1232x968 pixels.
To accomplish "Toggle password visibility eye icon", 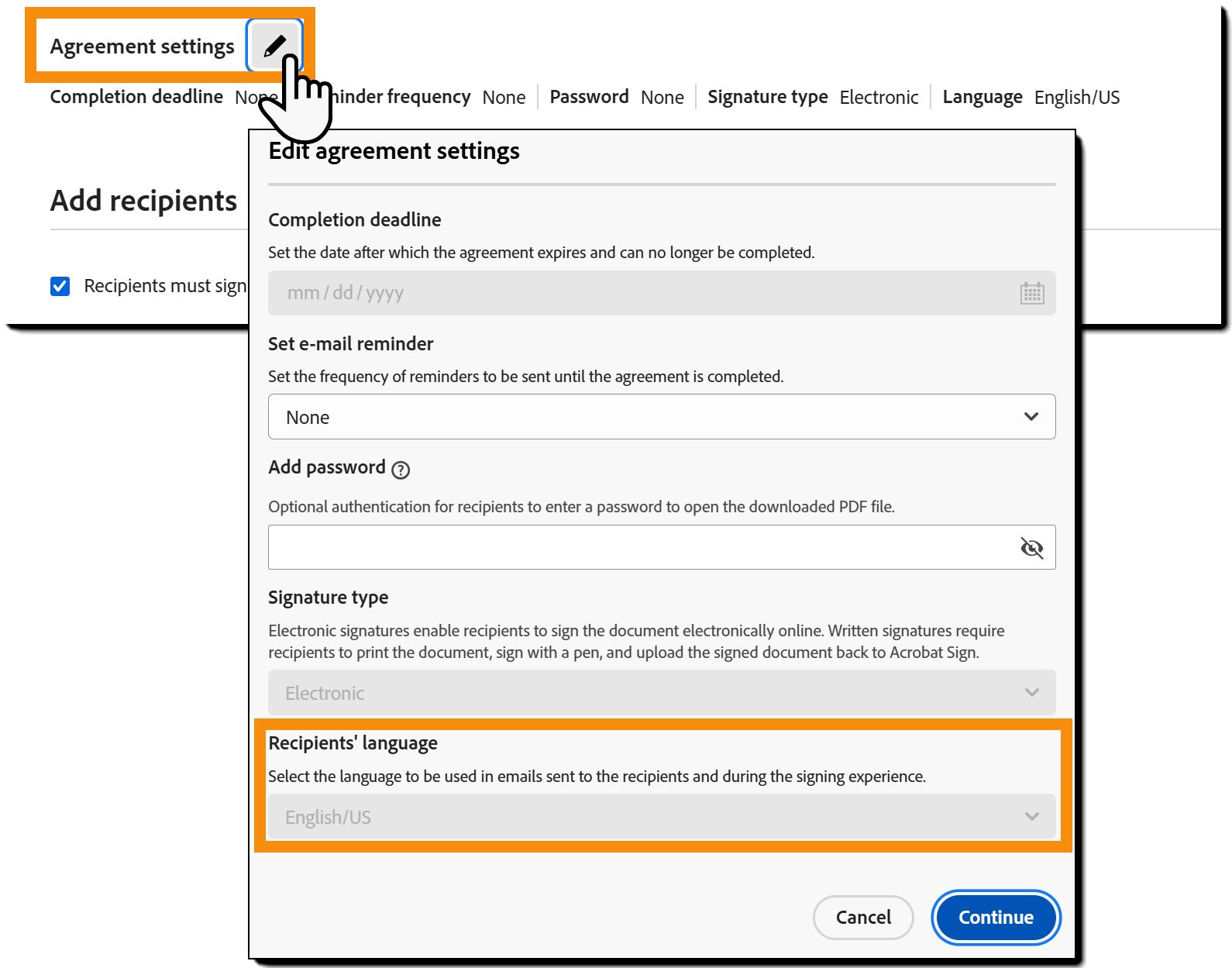I will coord(1031,548).
